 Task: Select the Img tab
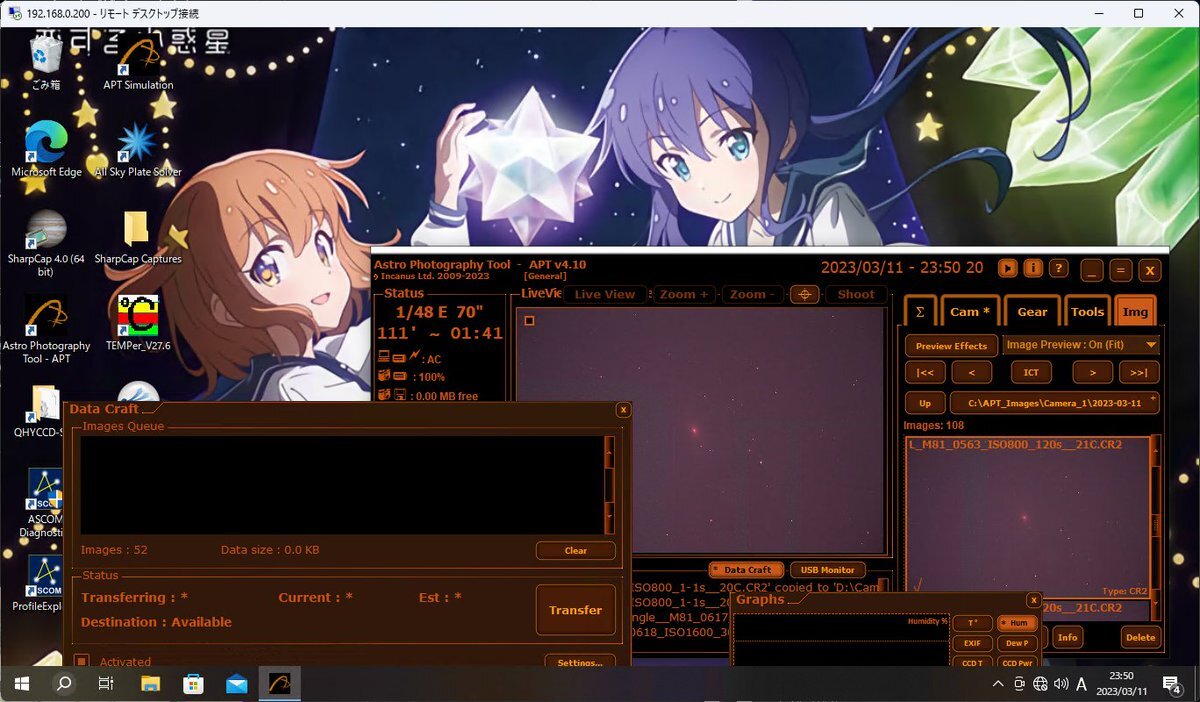[x=1135, y=311]
